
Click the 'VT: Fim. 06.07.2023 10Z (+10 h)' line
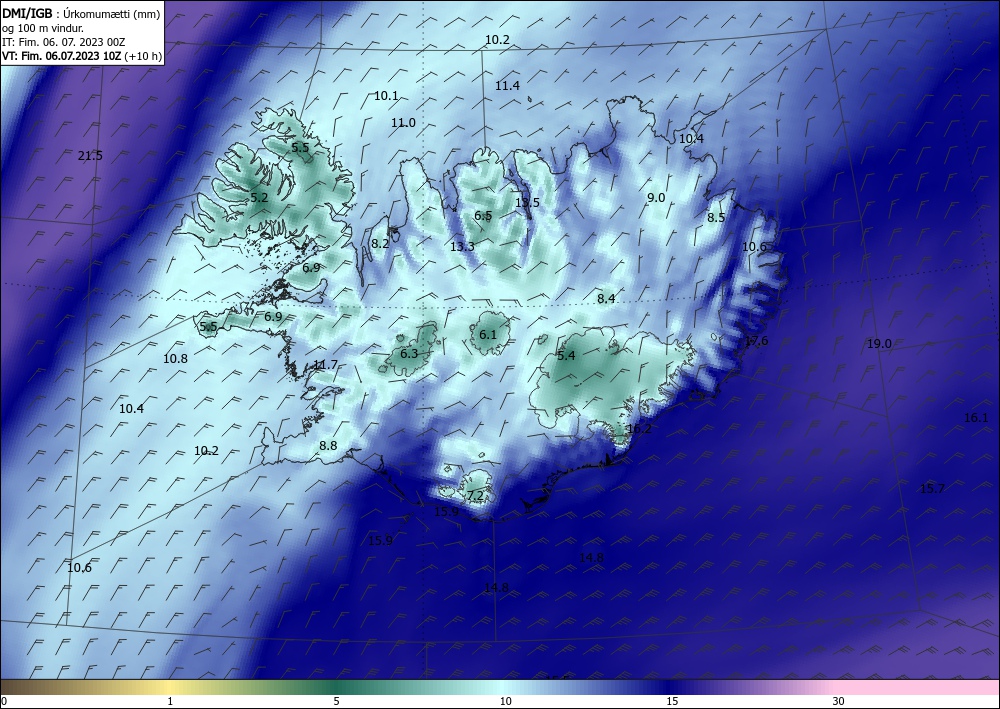pos(82,56)
